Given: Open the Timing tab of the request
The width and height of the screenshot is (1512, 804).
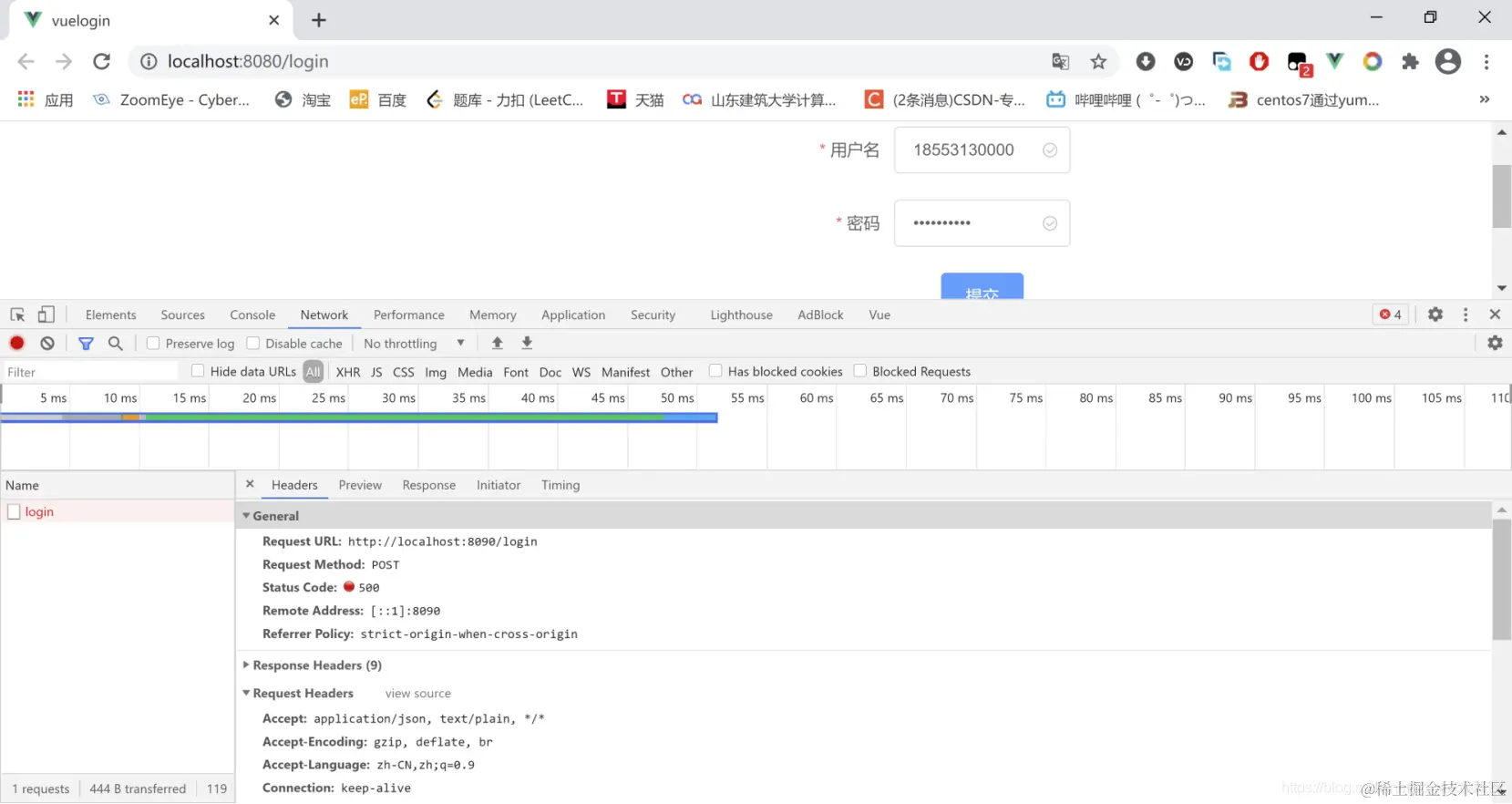Looking at the screenshot, I should click(561, 485).
